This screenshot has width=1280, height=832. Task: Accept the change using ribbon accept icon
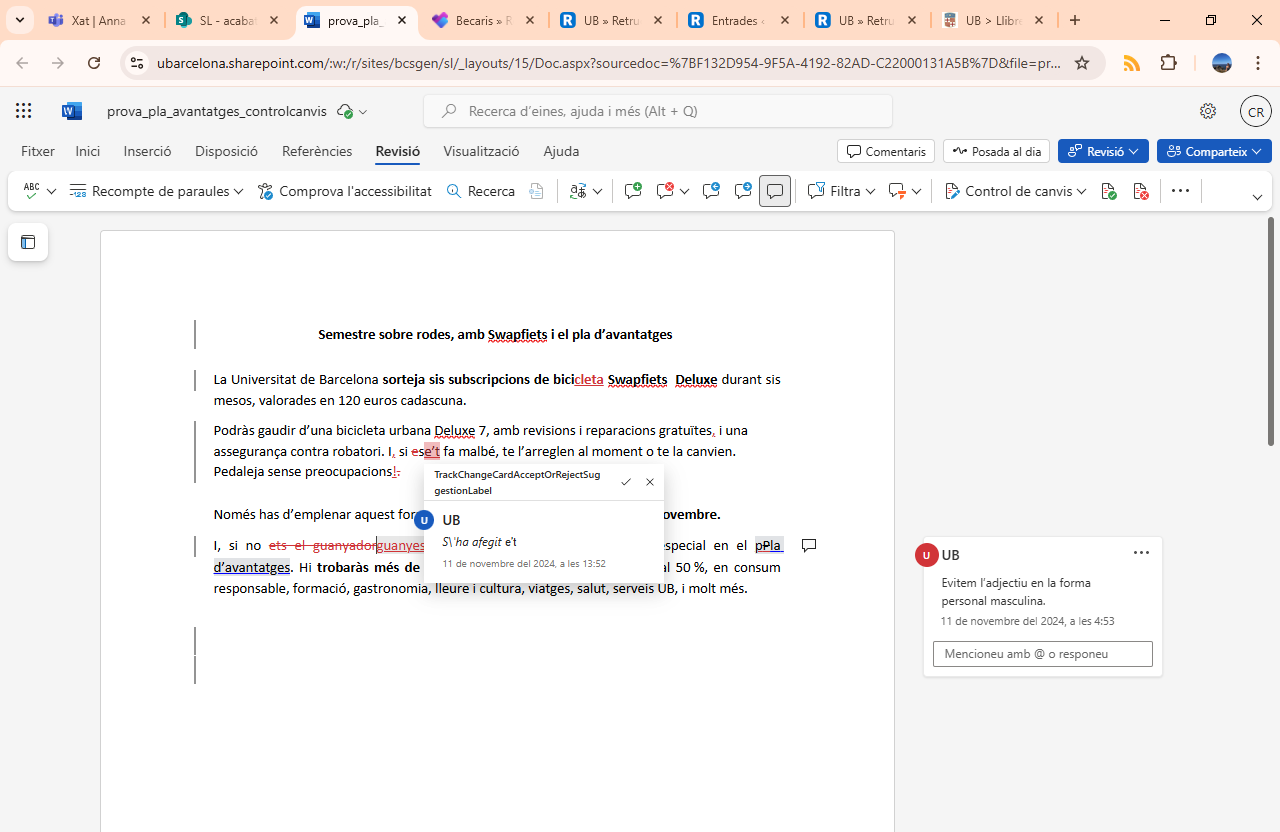(1108, 191)
